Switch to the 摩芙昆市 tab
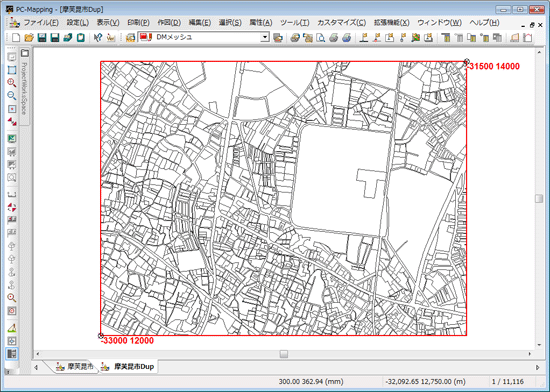 [75, 367]
